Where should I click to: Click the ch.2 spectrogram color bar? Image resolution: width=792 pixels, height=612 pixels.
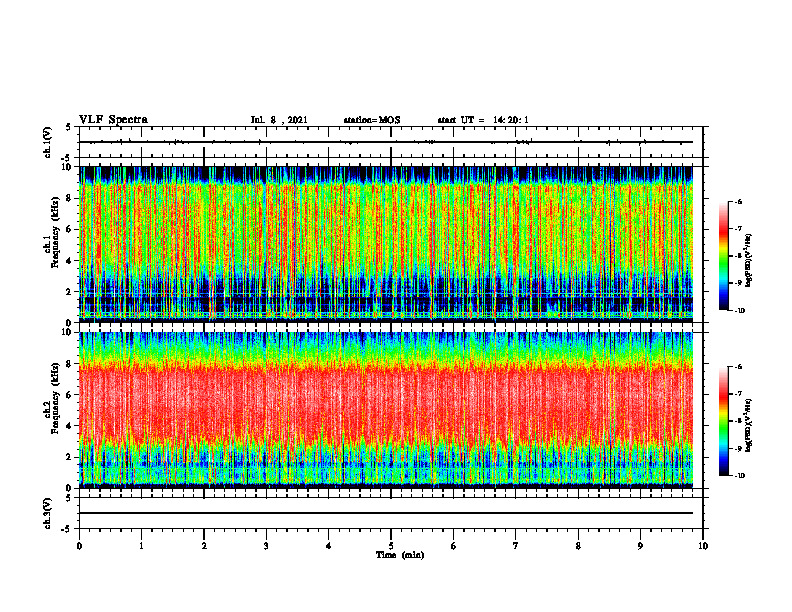click(723, 421)
